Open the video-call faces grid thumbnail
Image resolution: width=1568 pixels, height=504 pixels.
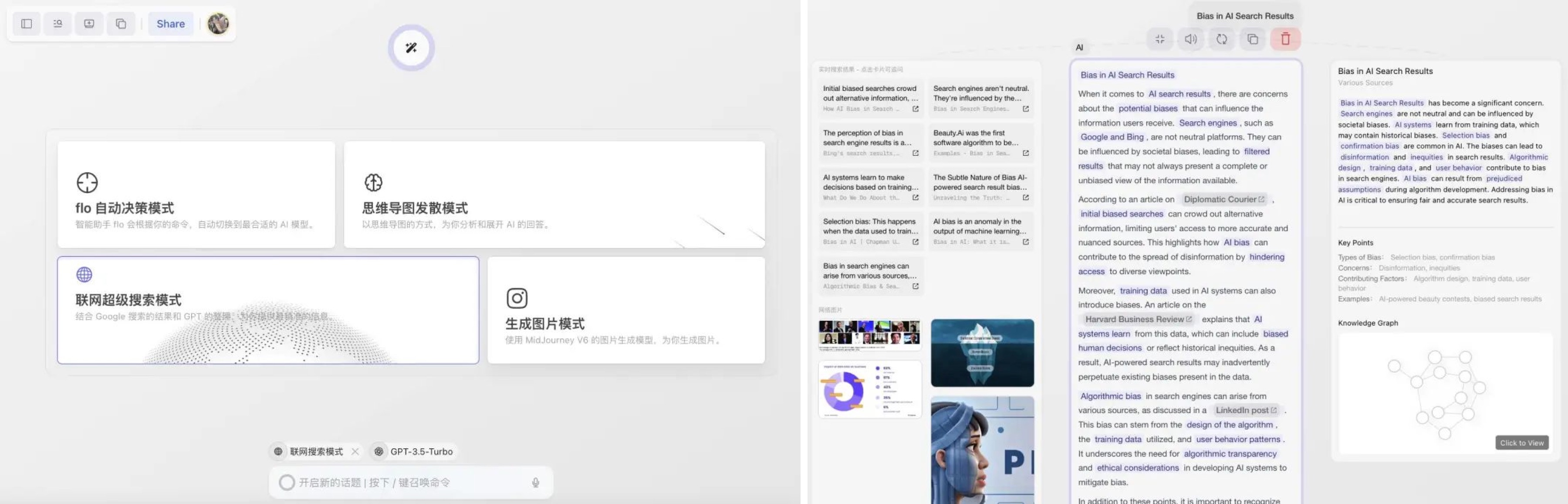point(869,335)
